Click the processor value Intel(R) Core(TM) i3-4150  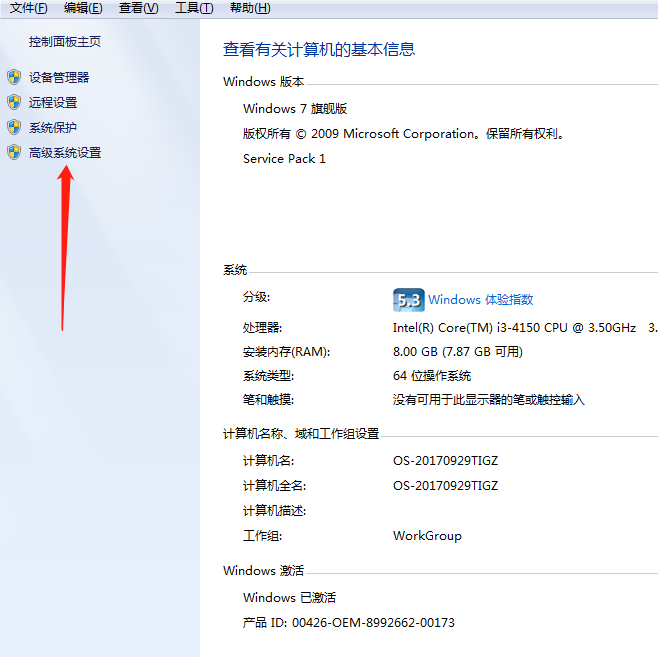tap(514, 328)
